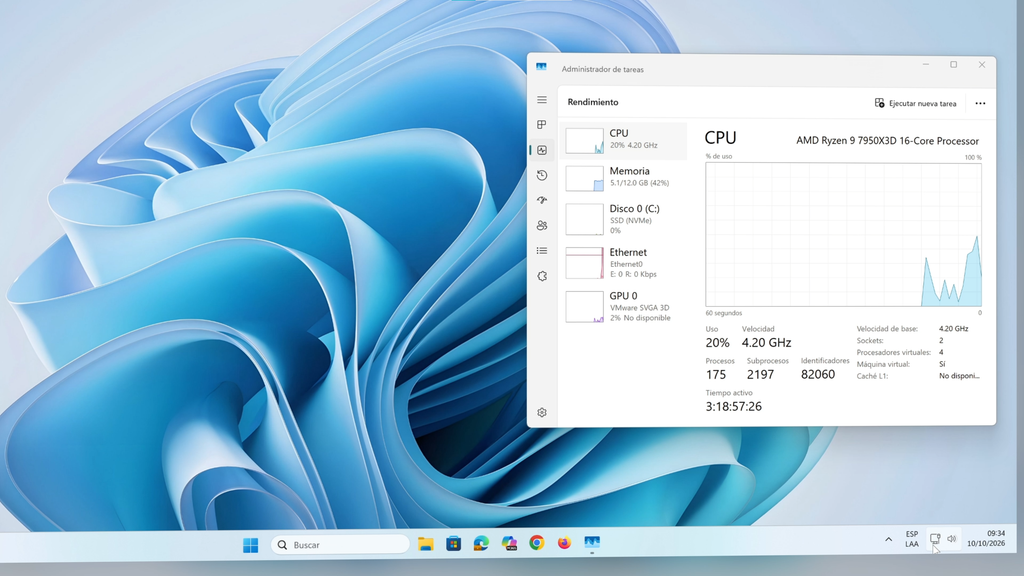Image resolution: width=1024 pixels, height=576 pixels.
Task: Open the ESP LAA language switcher
Action: pos(912,539)
